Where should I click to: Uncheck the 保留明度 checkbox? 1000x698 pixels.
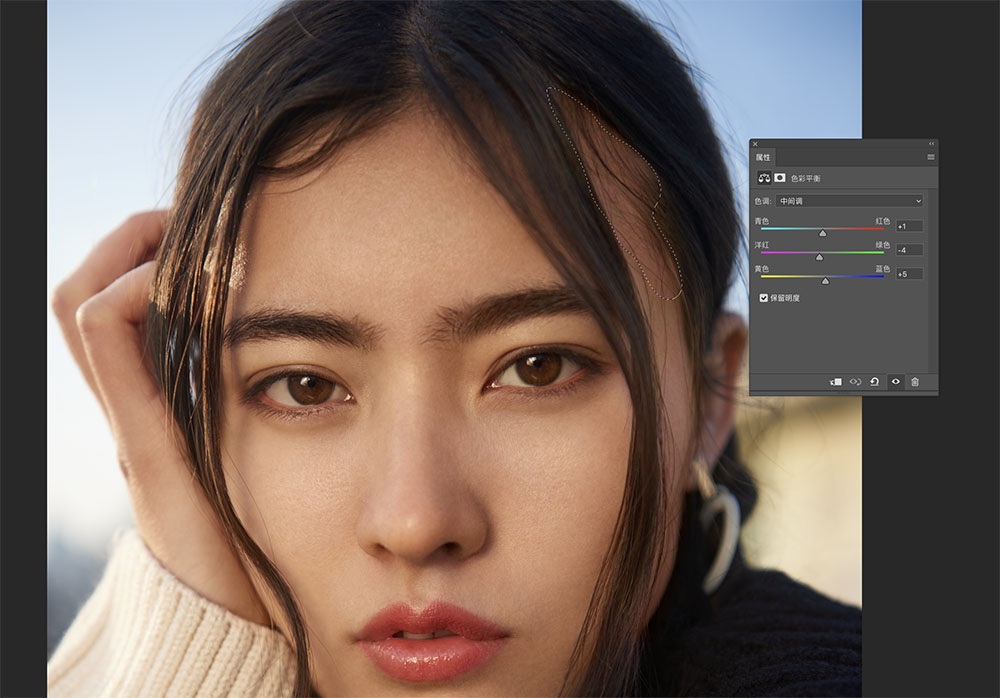tap(763, 298)
